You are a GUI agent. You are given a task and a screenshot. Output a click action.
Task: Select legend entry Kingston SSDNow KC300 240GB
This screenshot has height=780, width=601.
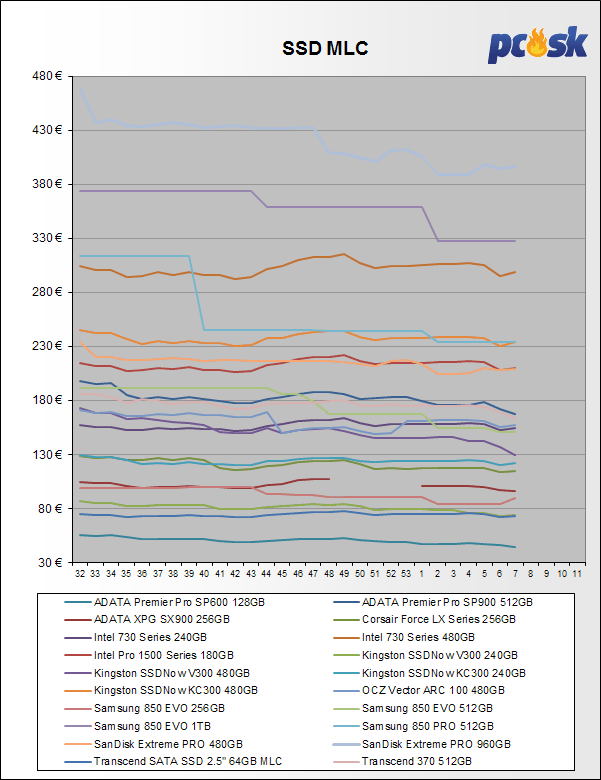429,673
